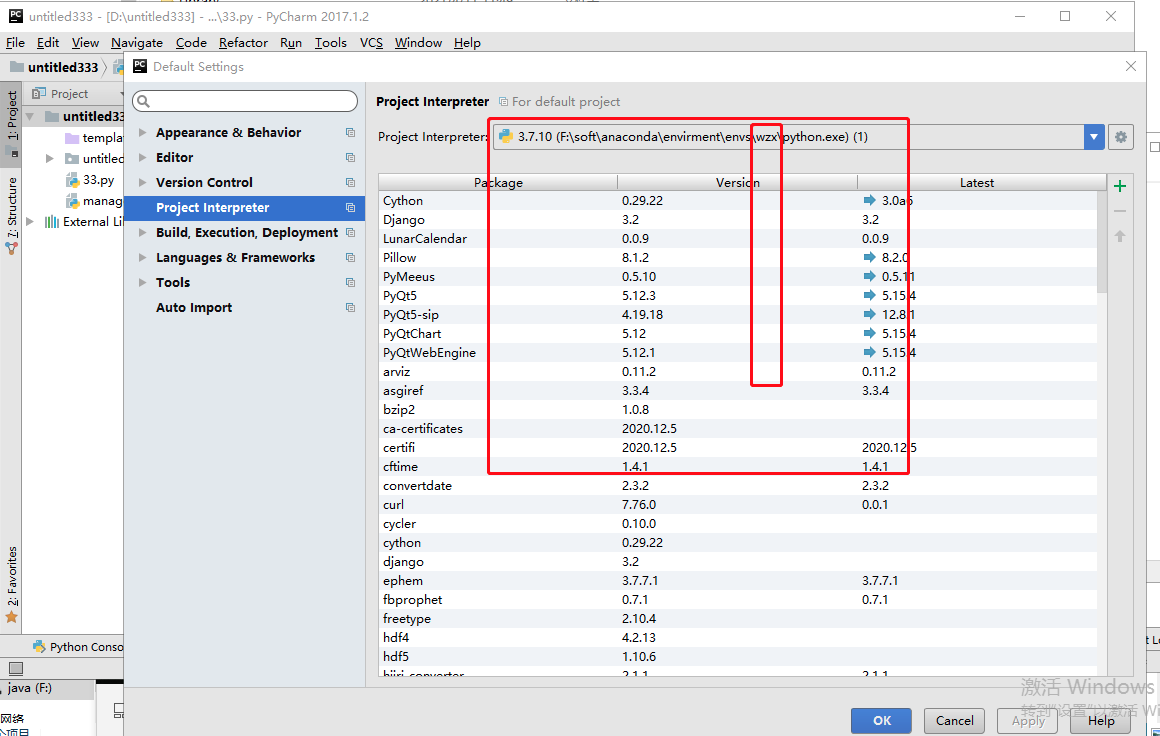Click the Apply button
1160x736 pixels.
[1027, 720]
